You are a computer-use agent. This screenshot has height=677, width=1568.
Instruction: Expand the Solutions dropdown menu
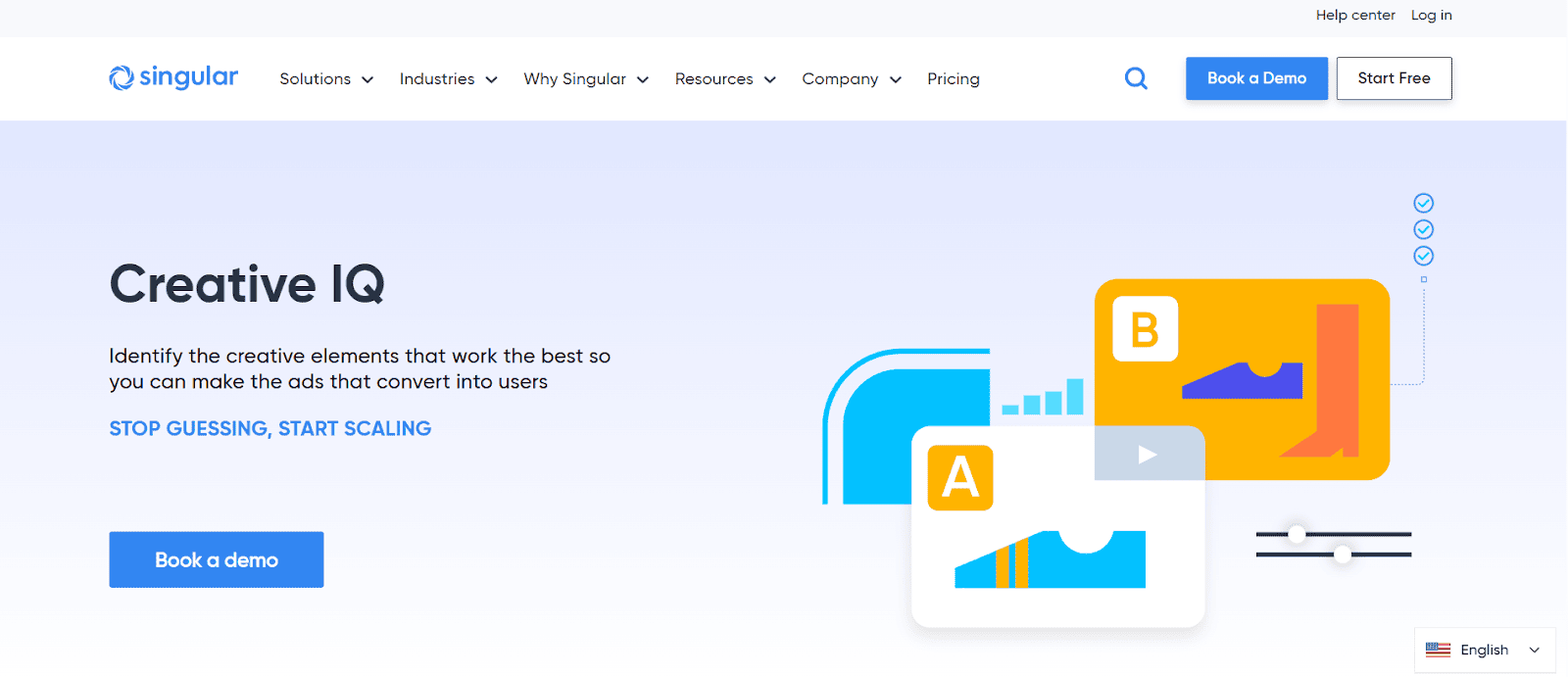pyautogui.click(x=326, y=79)
